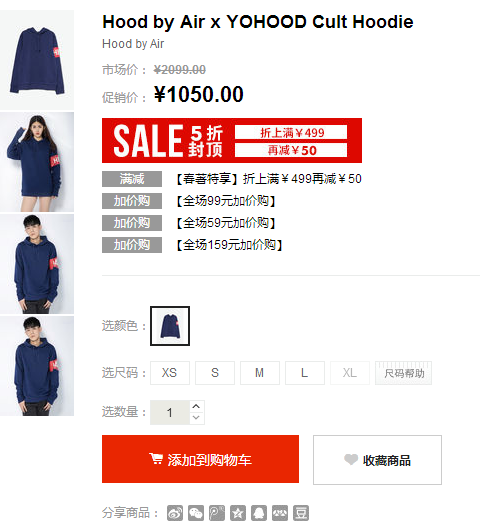Screen dimensions: 480x526
Task: Select size M
Action: point(260,373)
